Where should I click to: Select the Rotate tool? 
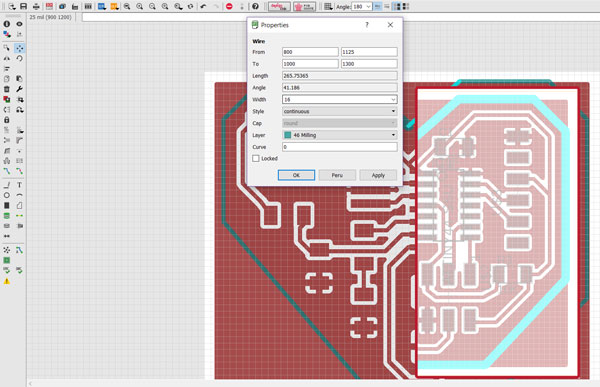pyautogui.click(x=19, y=58)
